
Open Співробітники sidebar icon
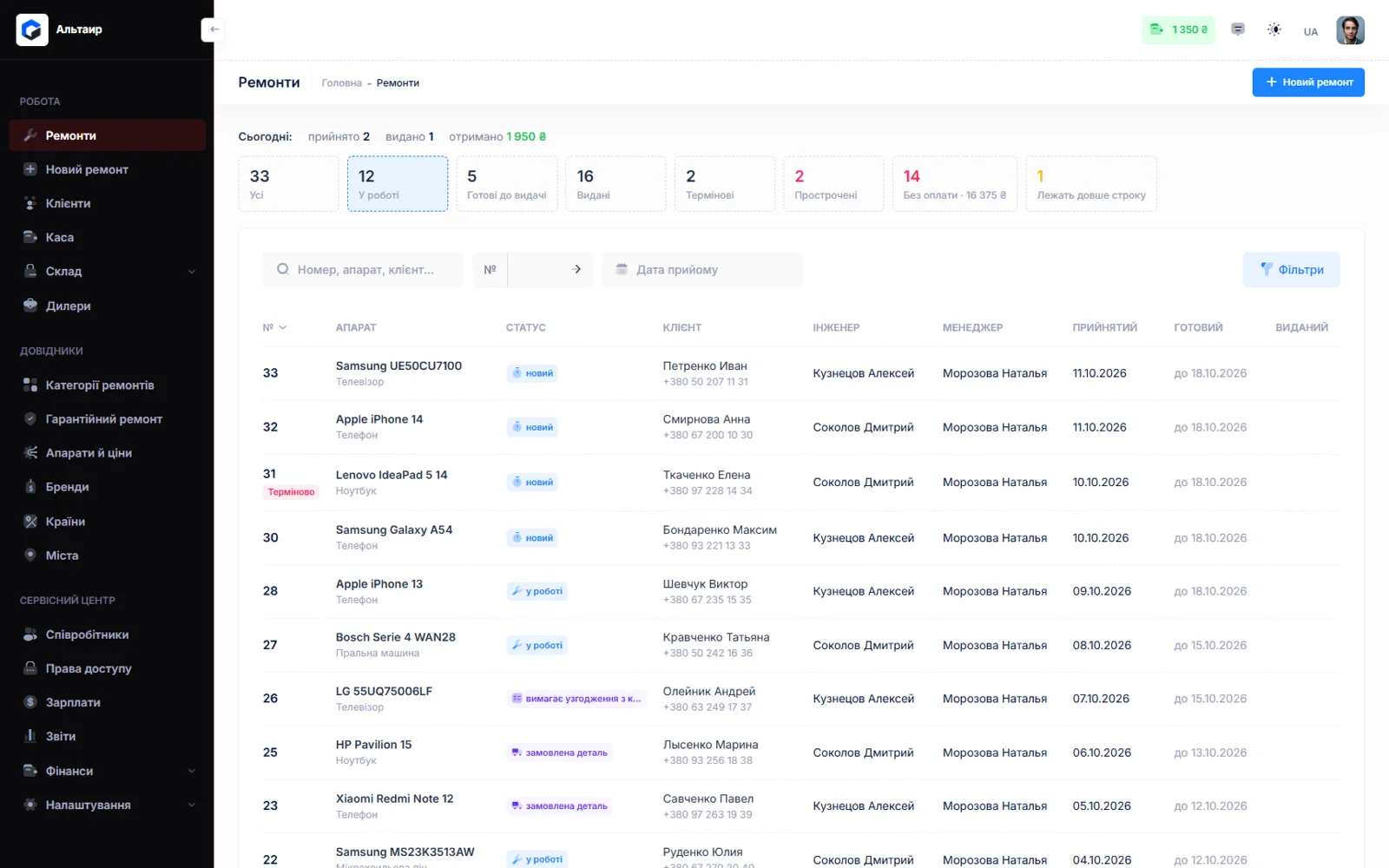tap(30, 635)
